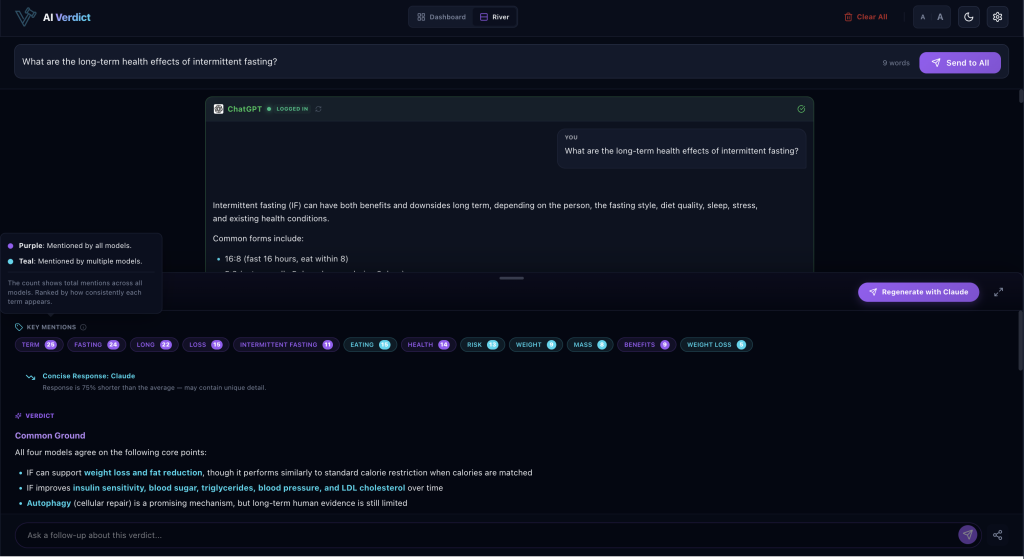The height and width of the screenshot is (559, 1024).
Task: Click the 9 words counter
Action: click(x=896, y=63)
